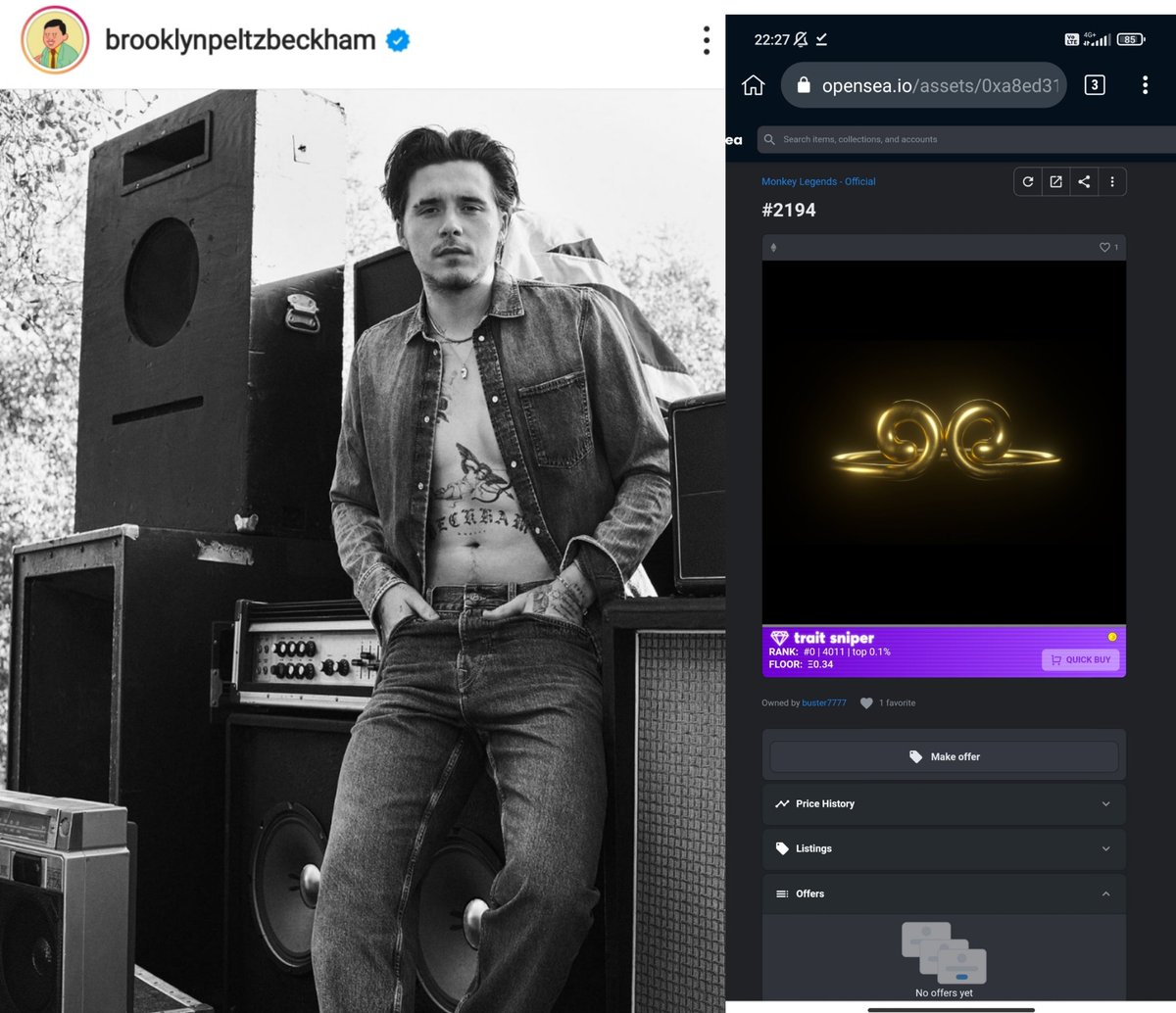The width and height of the screenshot is (1176, 1013).
Task: Tap the No offers yet message
Action: pyautogui.click(x=944, y=992)
